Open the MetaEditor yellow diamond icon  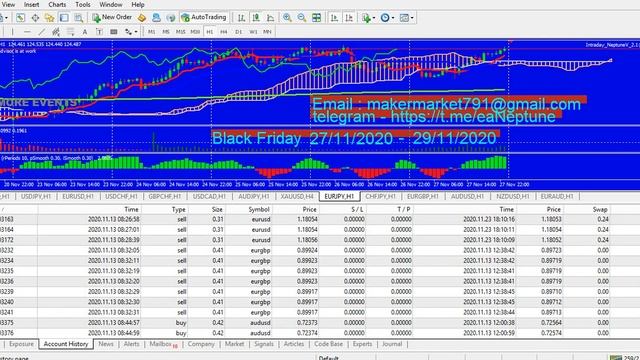(x=142, y=18)
